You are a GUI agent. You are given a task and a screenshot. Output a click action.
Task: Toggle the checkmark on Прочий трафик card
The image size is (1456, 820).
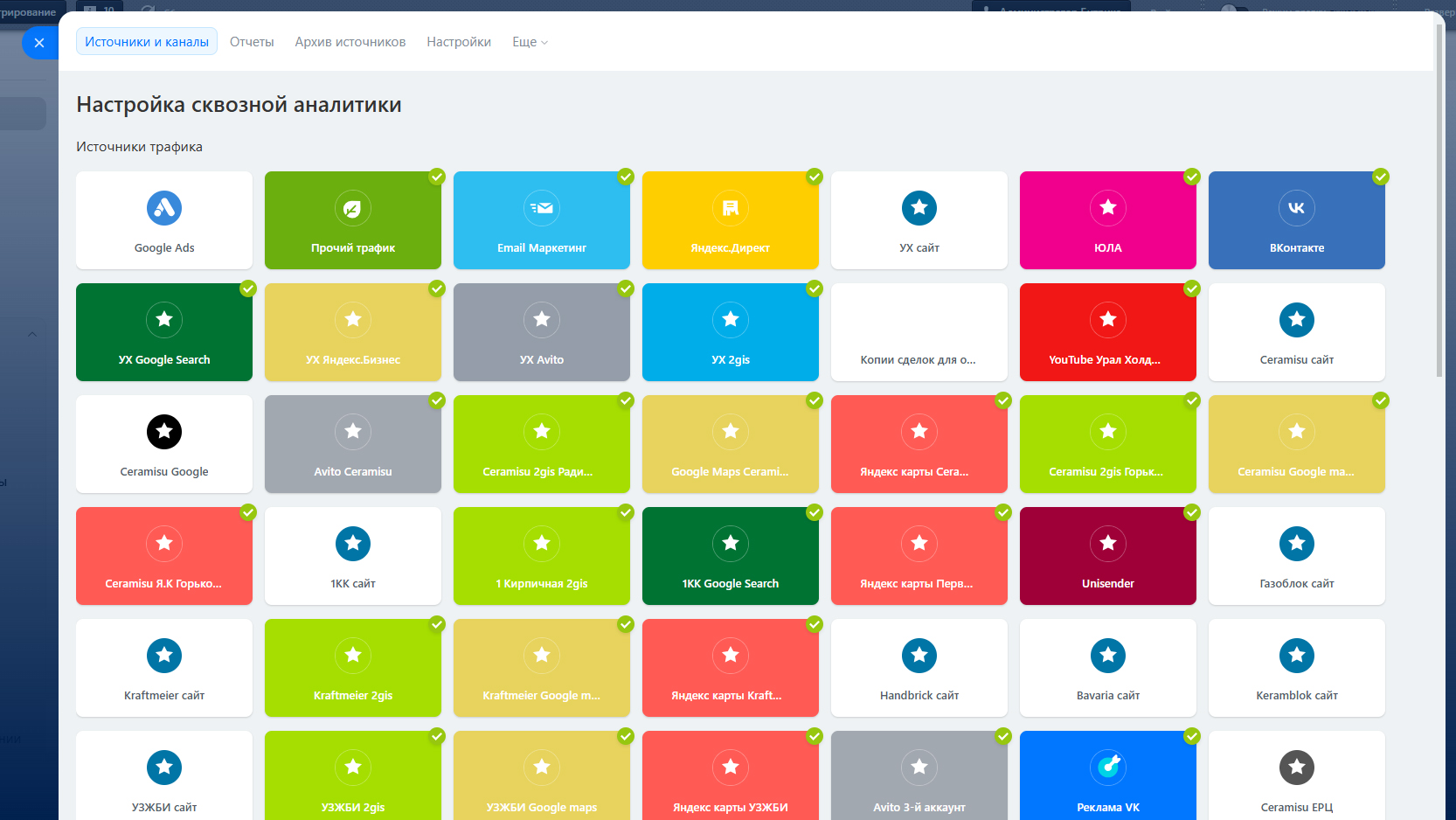437,177
